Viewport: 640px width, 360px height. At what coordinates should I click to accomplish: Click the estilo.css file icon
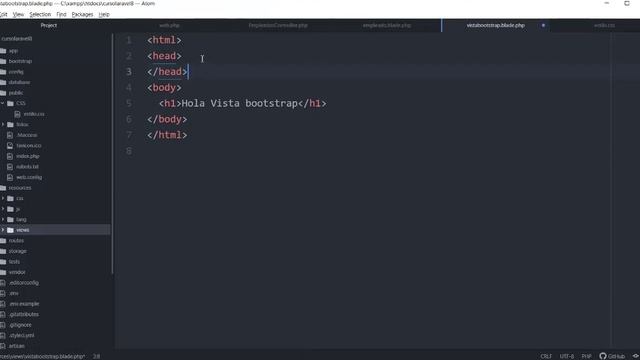tap(17, 114)
